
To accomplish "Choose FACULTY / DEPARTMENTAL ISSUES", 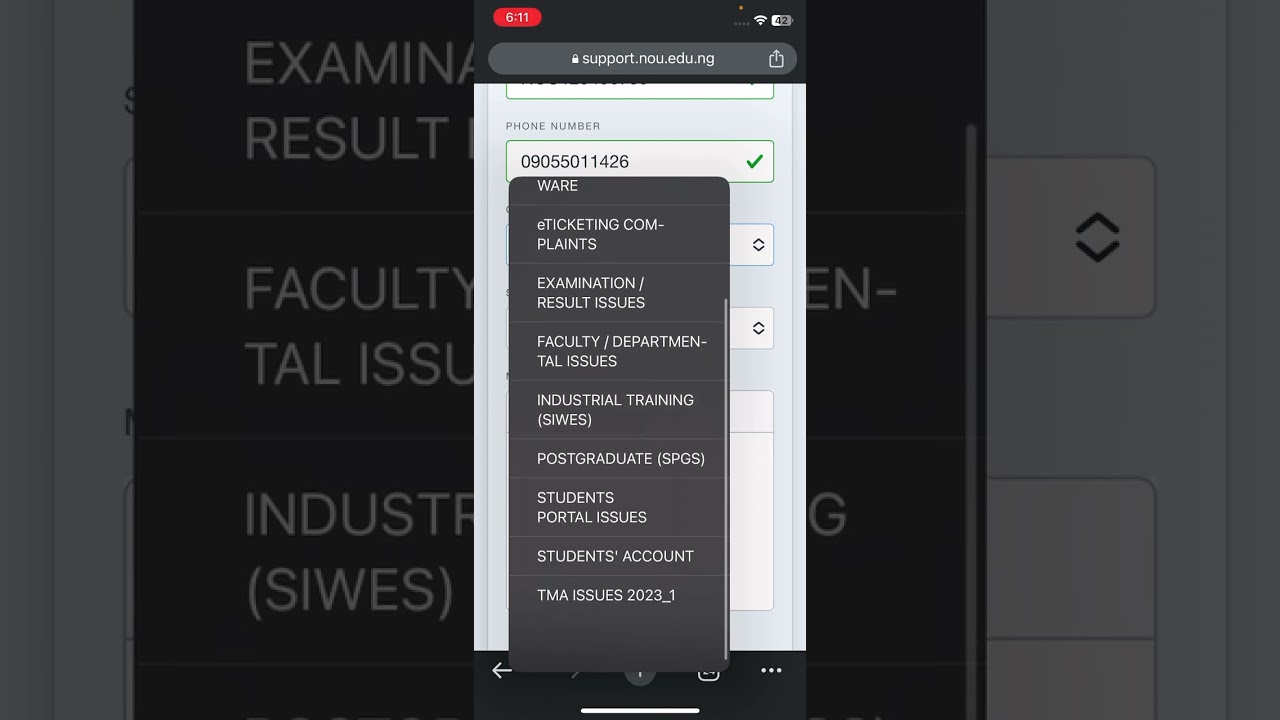I will coord(619,351).
